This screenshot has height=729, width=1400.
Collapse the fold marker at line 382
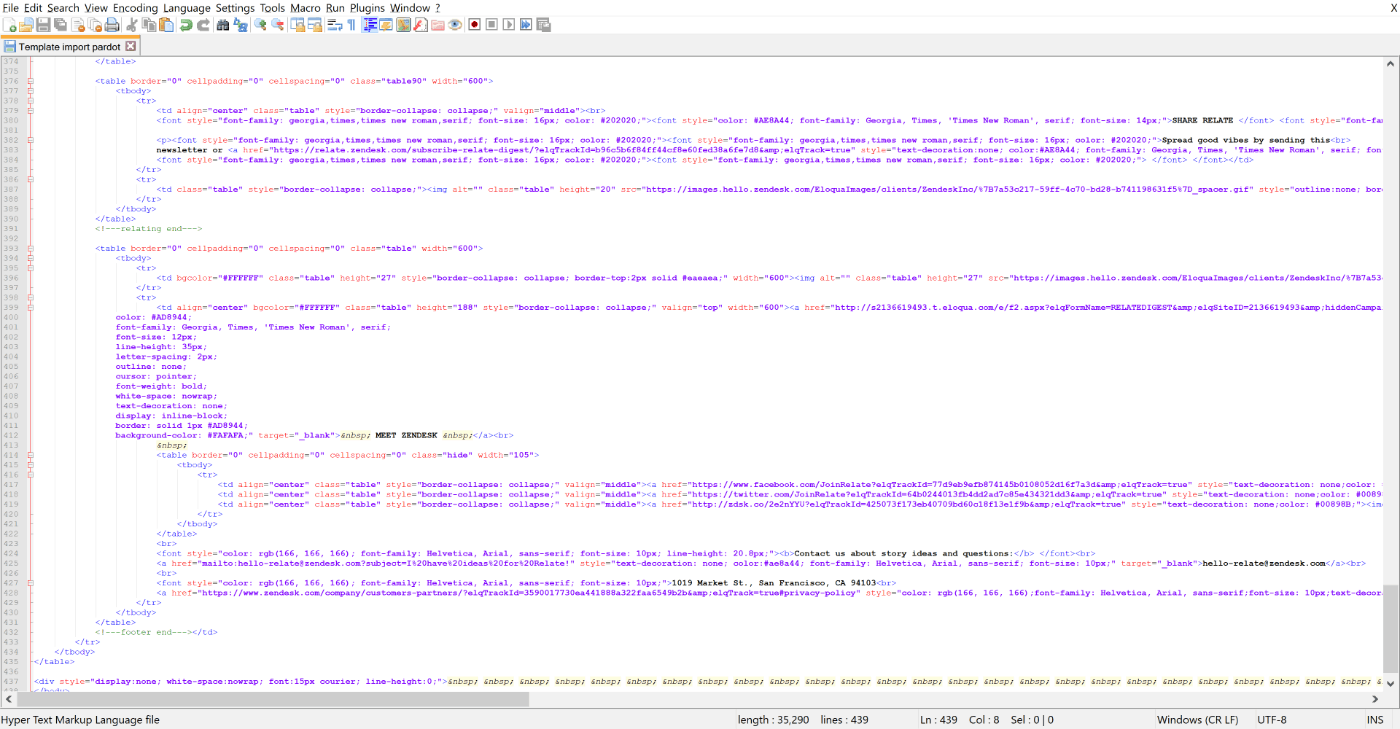pos(30,140)
